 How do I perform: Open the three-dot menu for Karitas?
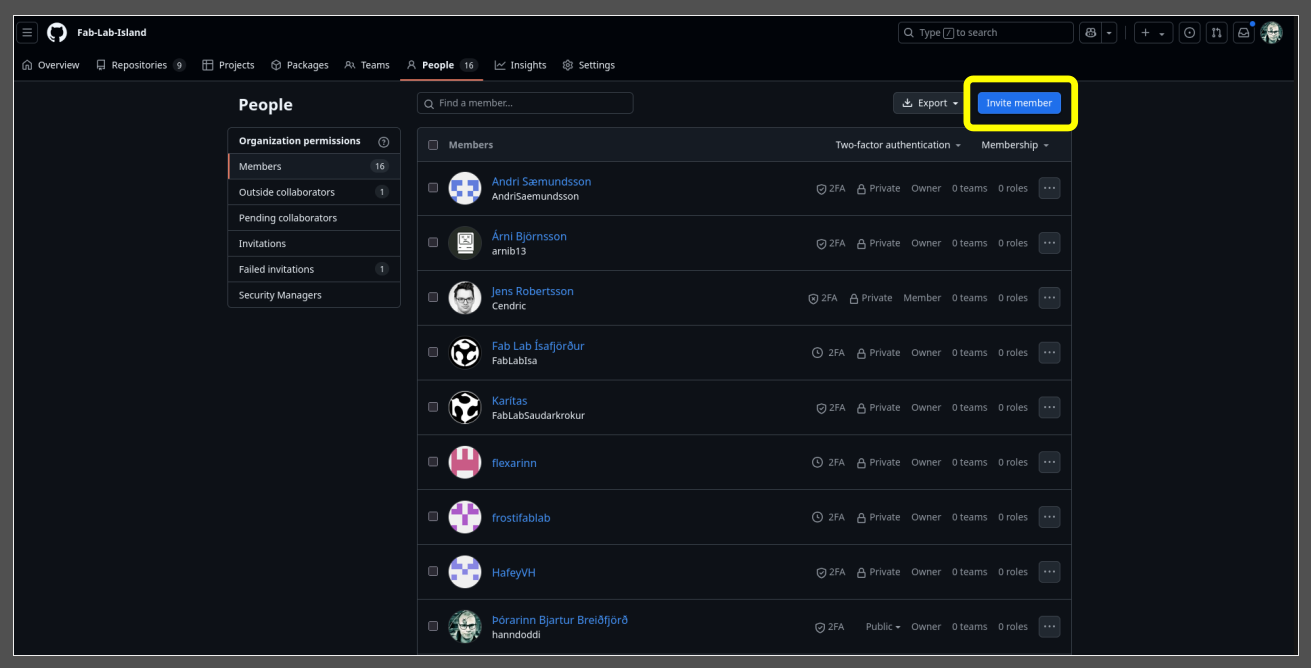click(x=1049, y=407)
